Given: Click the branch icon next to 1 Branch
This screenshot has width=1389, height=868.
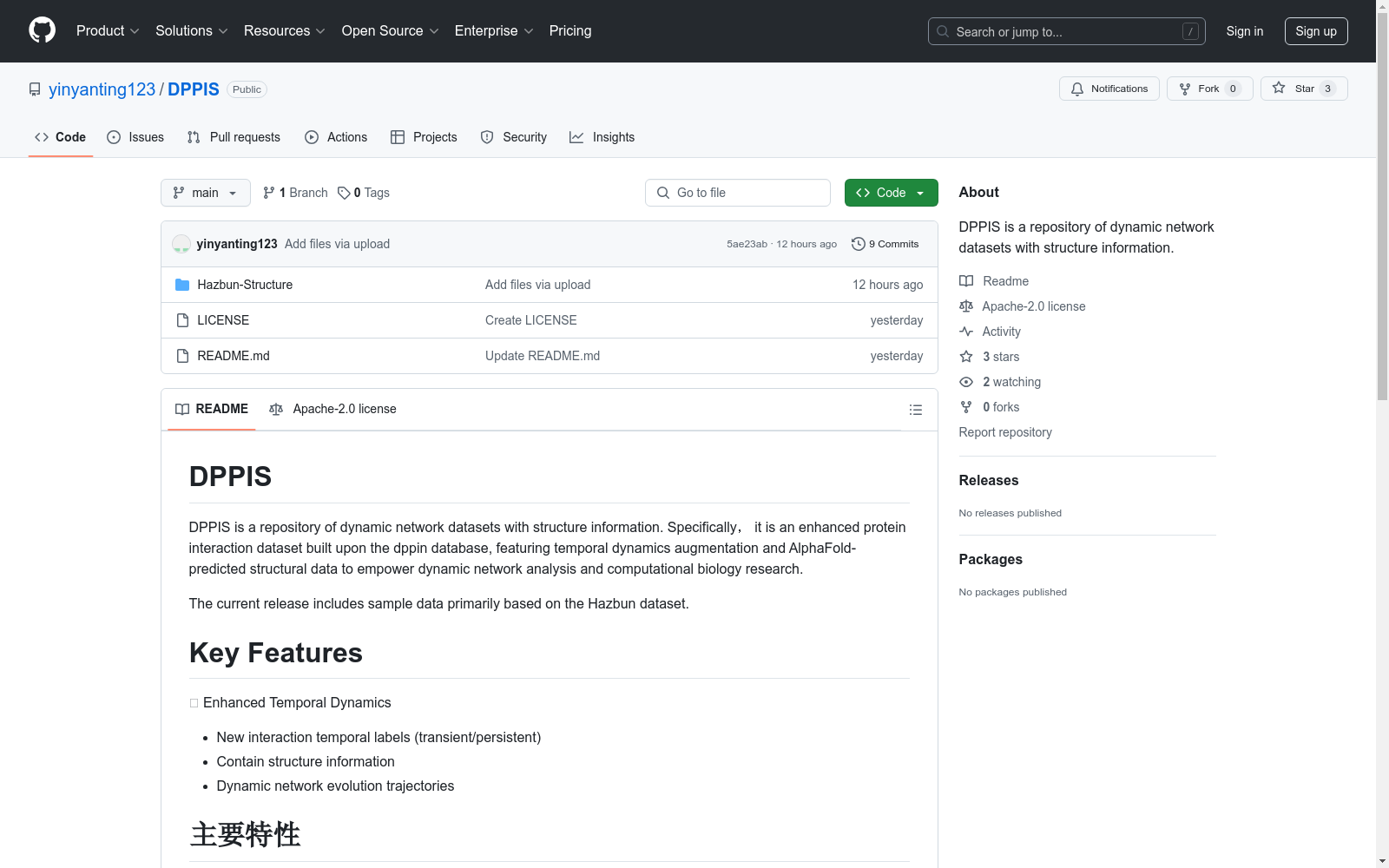Looking at the screenshot, I should click(269, 193).
